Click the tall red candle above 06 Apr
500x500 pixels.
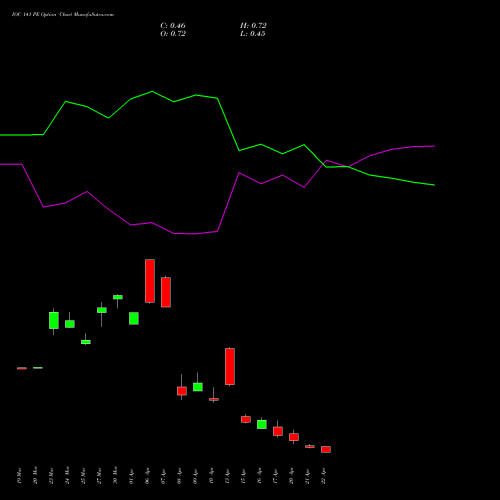[150, 281]
